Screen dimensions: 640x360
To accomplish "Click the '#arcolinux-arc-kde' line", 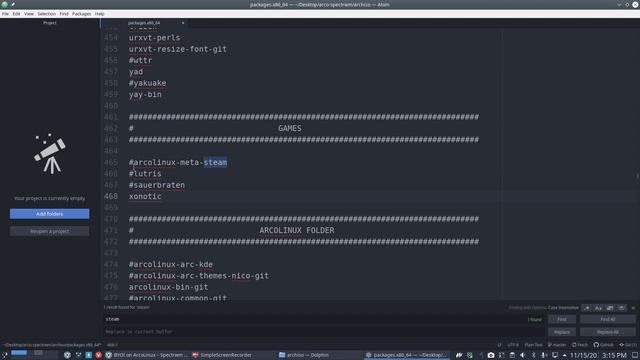I will click(x=171, y=264).
